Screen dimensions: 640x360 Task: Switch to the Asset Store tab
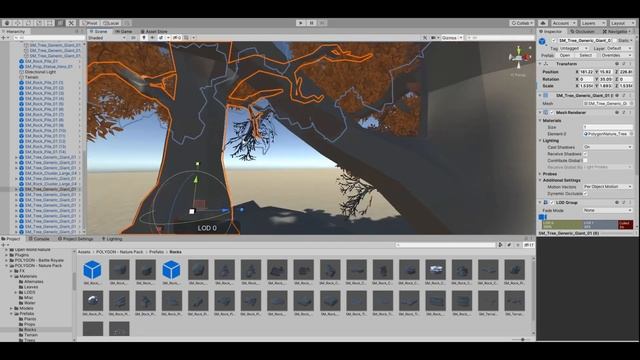tap(154, 31)
